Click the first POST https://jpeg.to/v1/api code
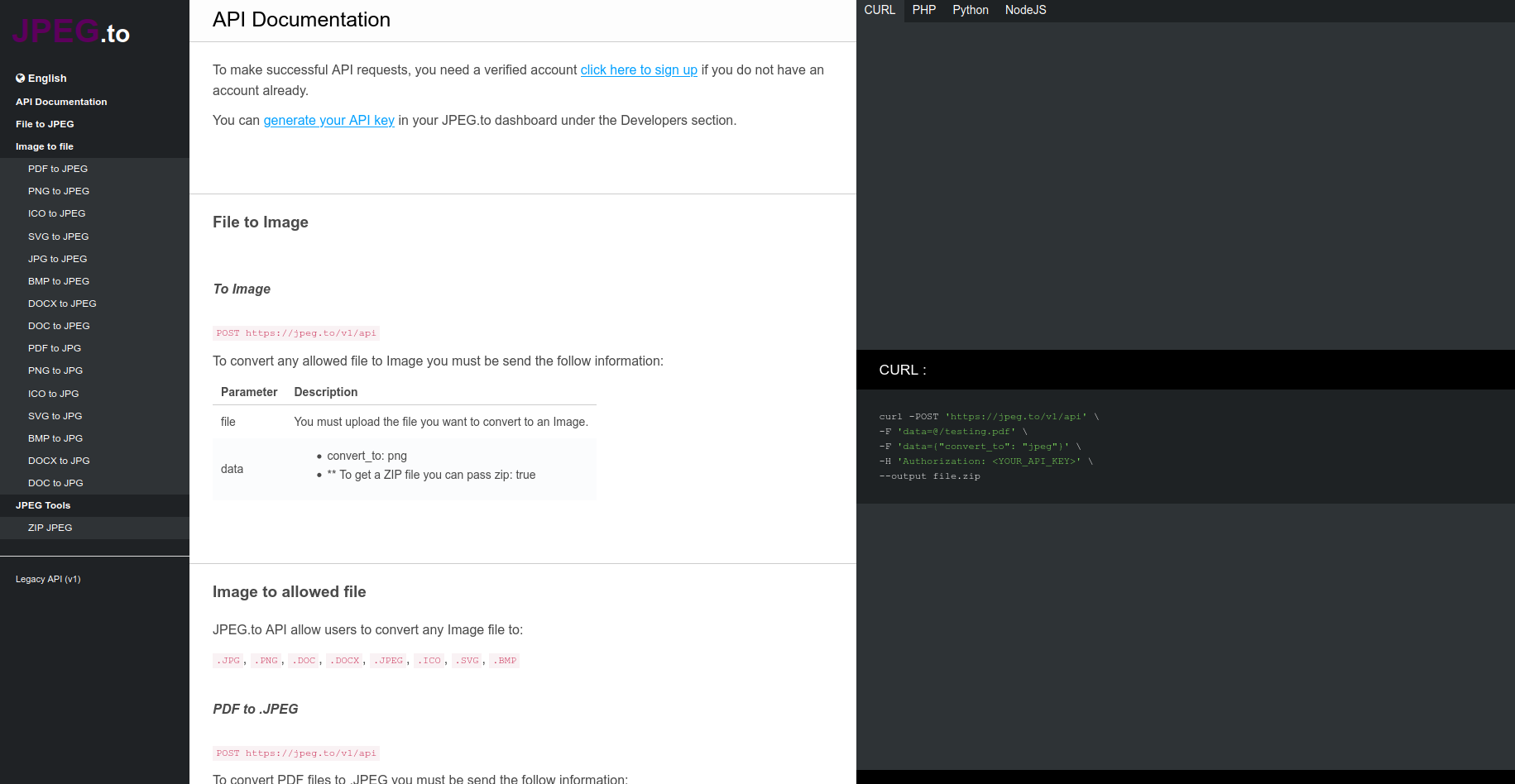 (x=296, y=333)
